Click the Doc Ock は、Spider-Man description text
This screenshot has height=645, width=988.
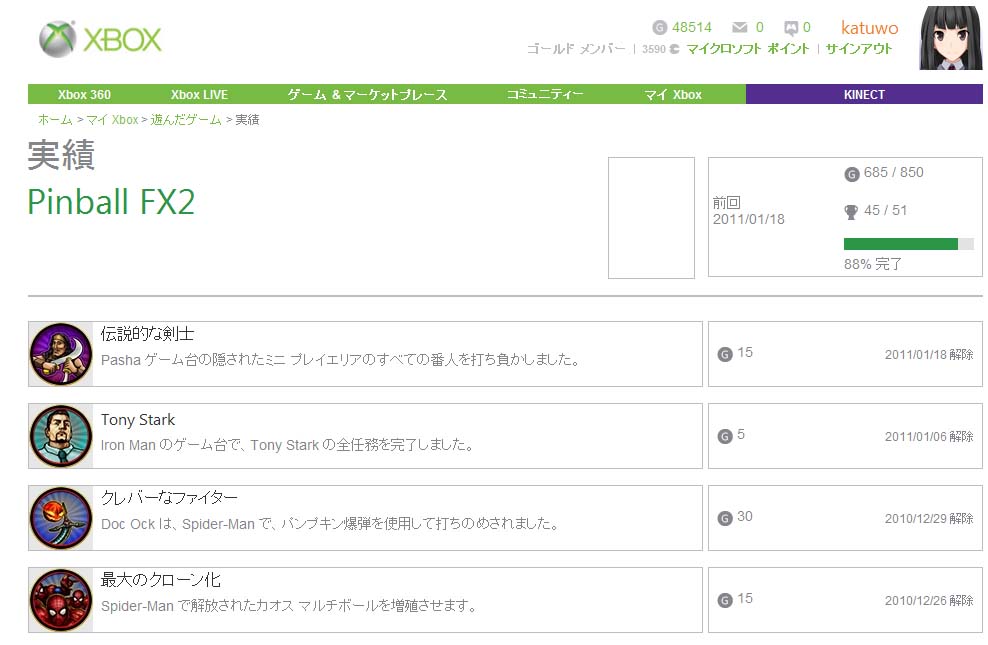[330, 523]
